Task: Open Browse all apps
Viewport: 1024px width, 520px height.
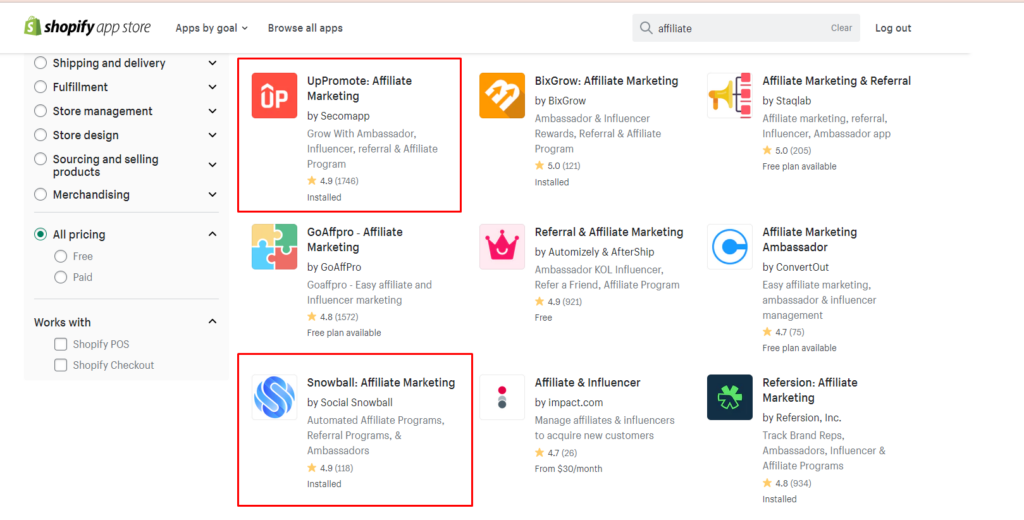Action: (x=305, y=28)
